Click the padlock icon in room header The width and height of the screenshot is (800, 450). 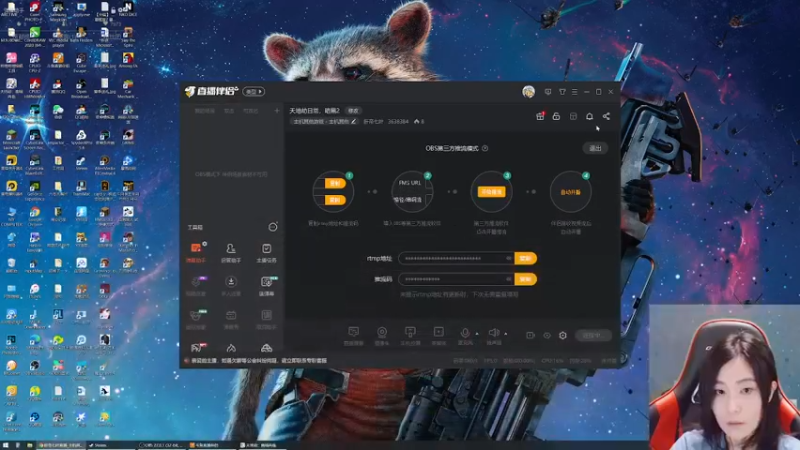556,116
